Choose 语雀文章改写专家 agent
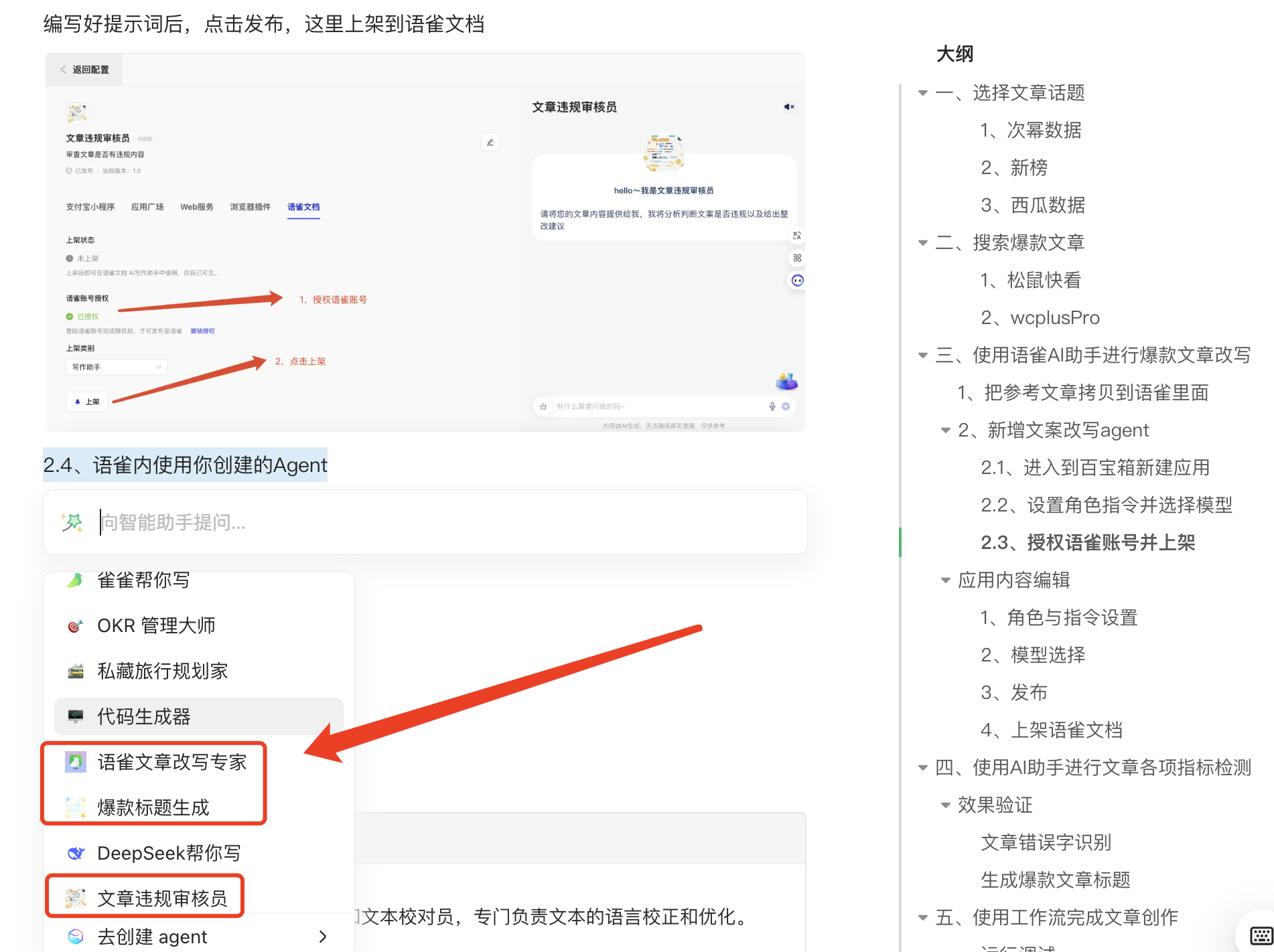Screen dimensions: 1274x952 199,762
